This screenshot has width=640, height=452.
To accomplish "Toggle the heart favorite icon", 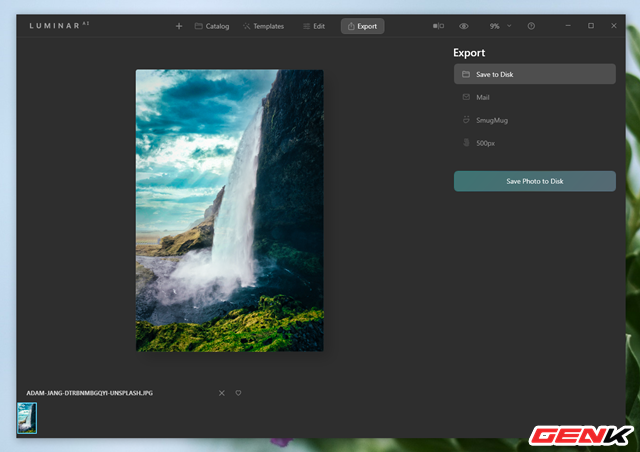I will click(238, 393).
